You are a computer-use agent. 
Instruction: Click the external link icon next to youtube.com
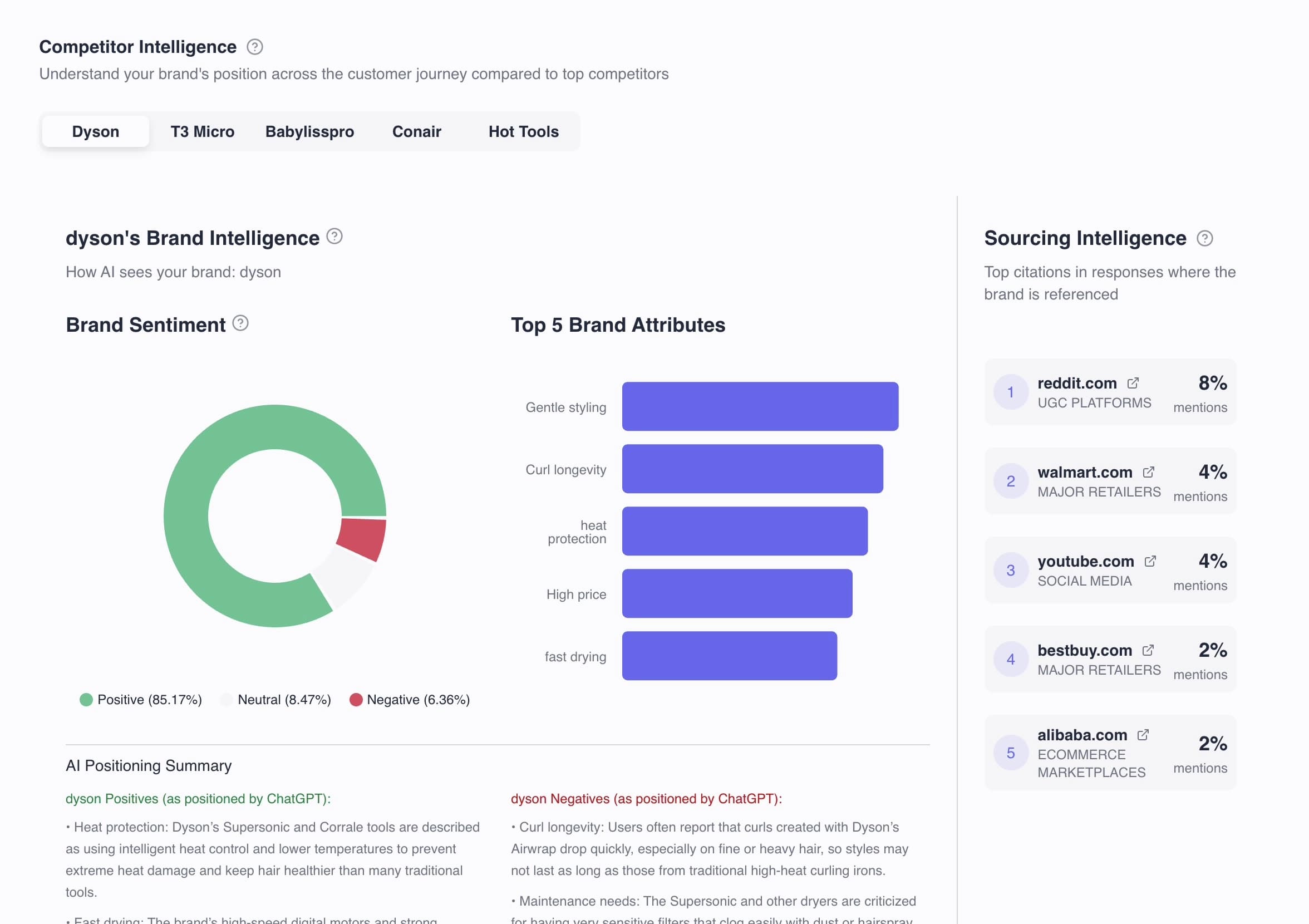click(1151, 561)
